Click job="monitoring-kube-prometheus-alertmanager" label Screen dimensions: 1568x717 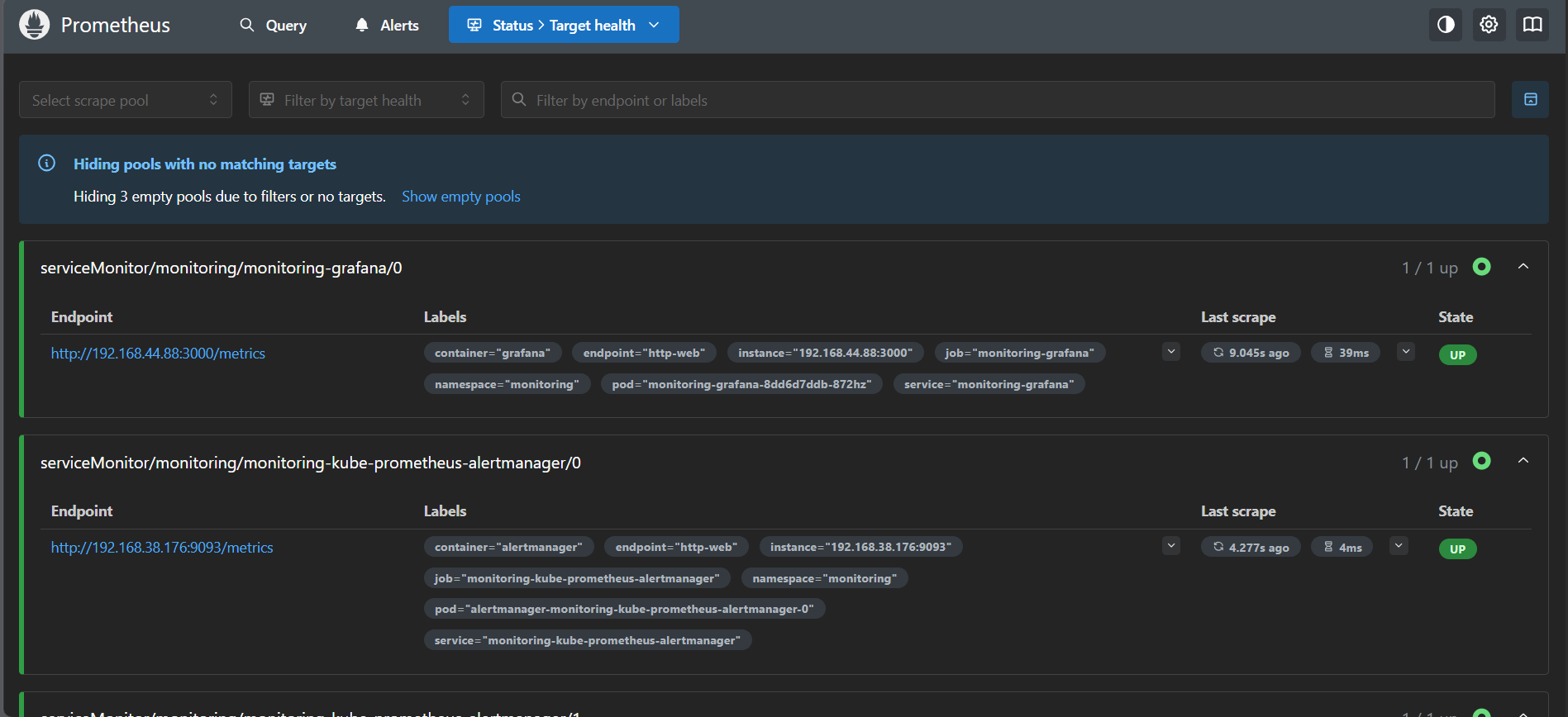(x=577, y=578)
